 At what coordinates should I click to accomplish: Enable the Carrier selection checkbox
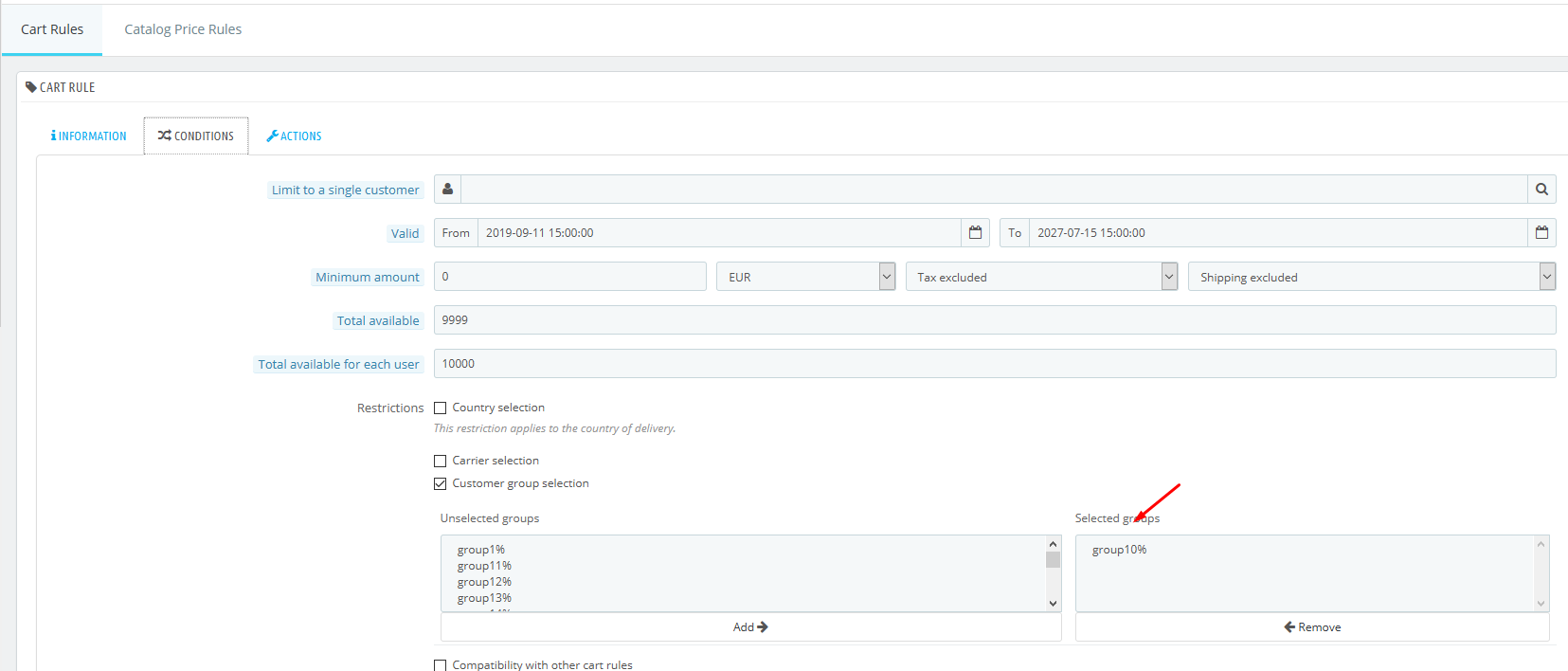(440, 462)
